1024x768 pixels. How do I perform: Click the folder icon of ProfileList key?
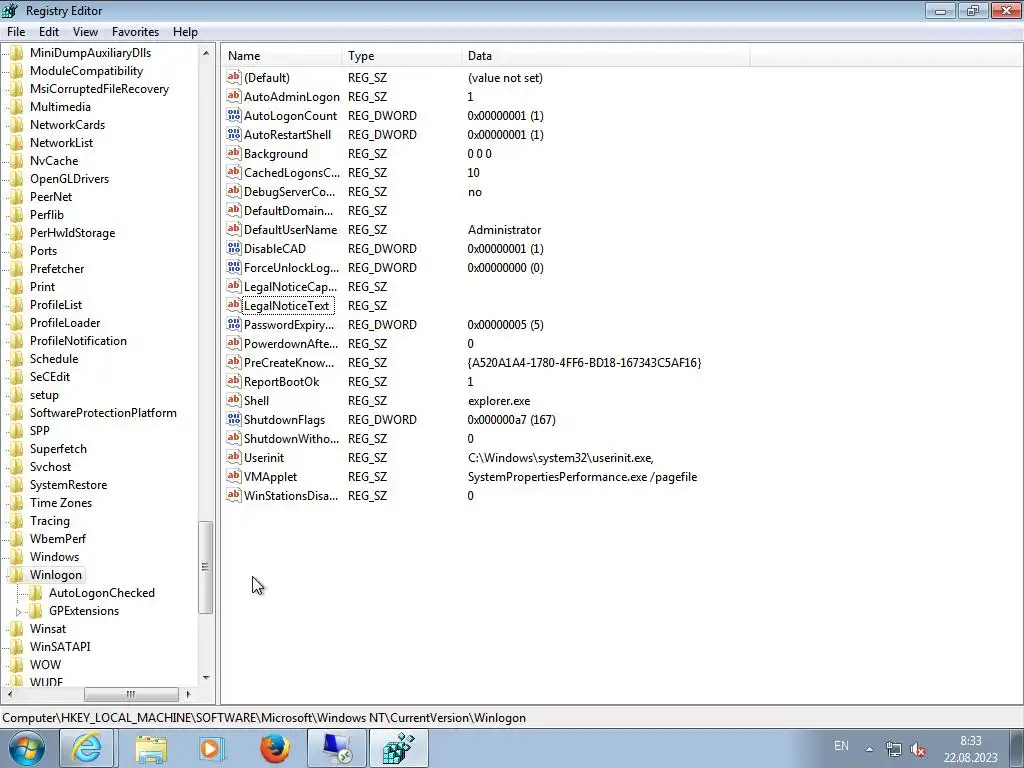(x=17, y=305)
